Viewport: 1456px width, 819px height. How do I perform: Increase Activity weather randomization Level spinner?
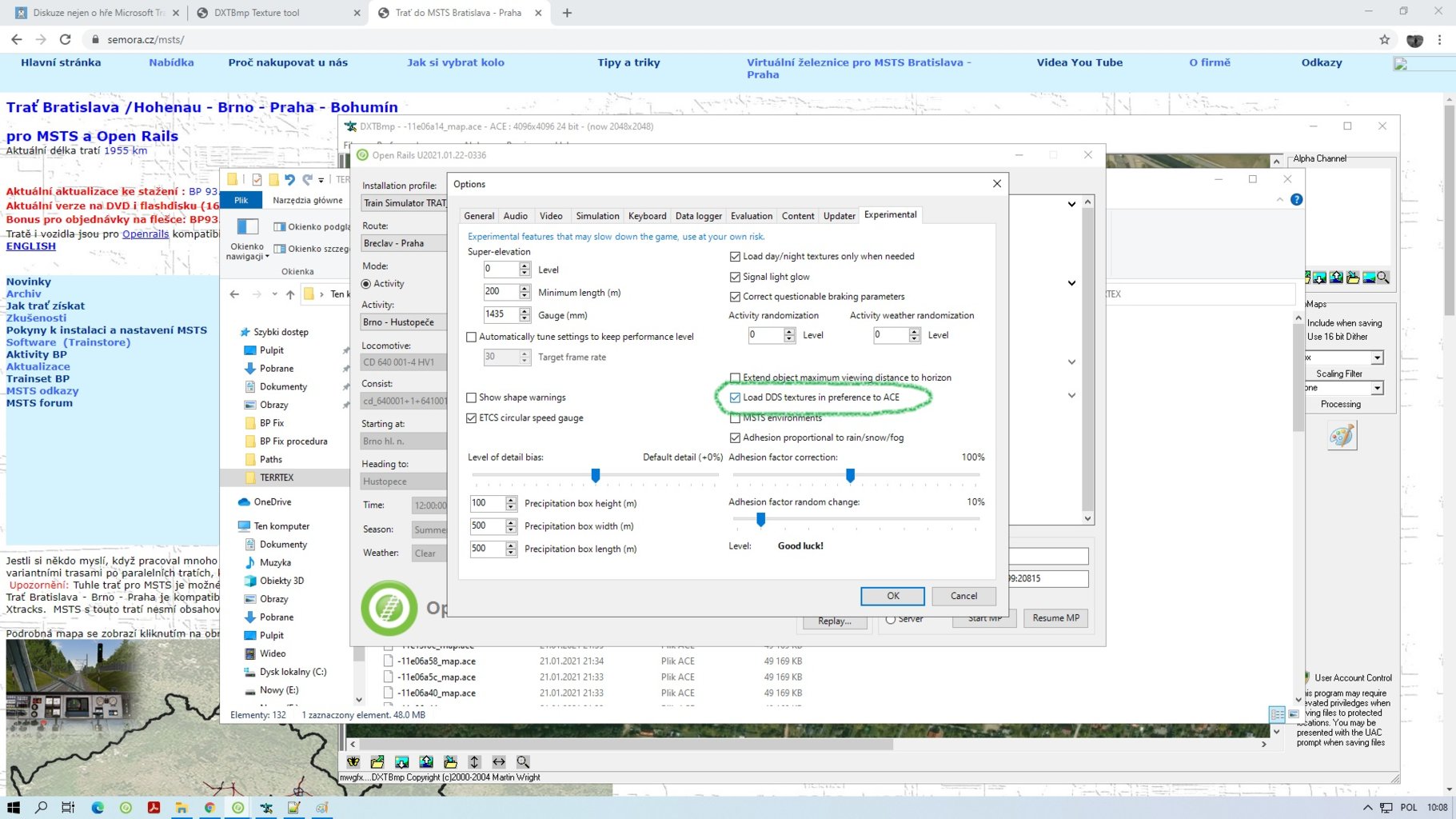(x=915, y=331)
